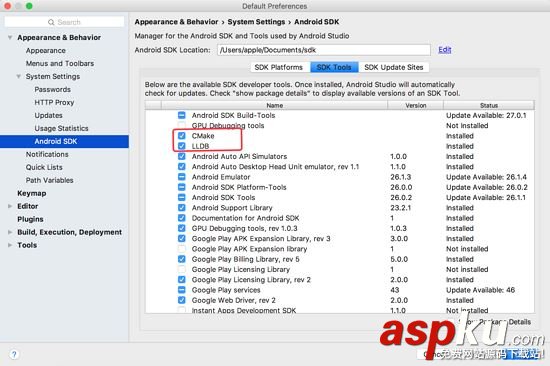Open Quick Lists settings
The image size is (550, 366).
tap(44, 167)
